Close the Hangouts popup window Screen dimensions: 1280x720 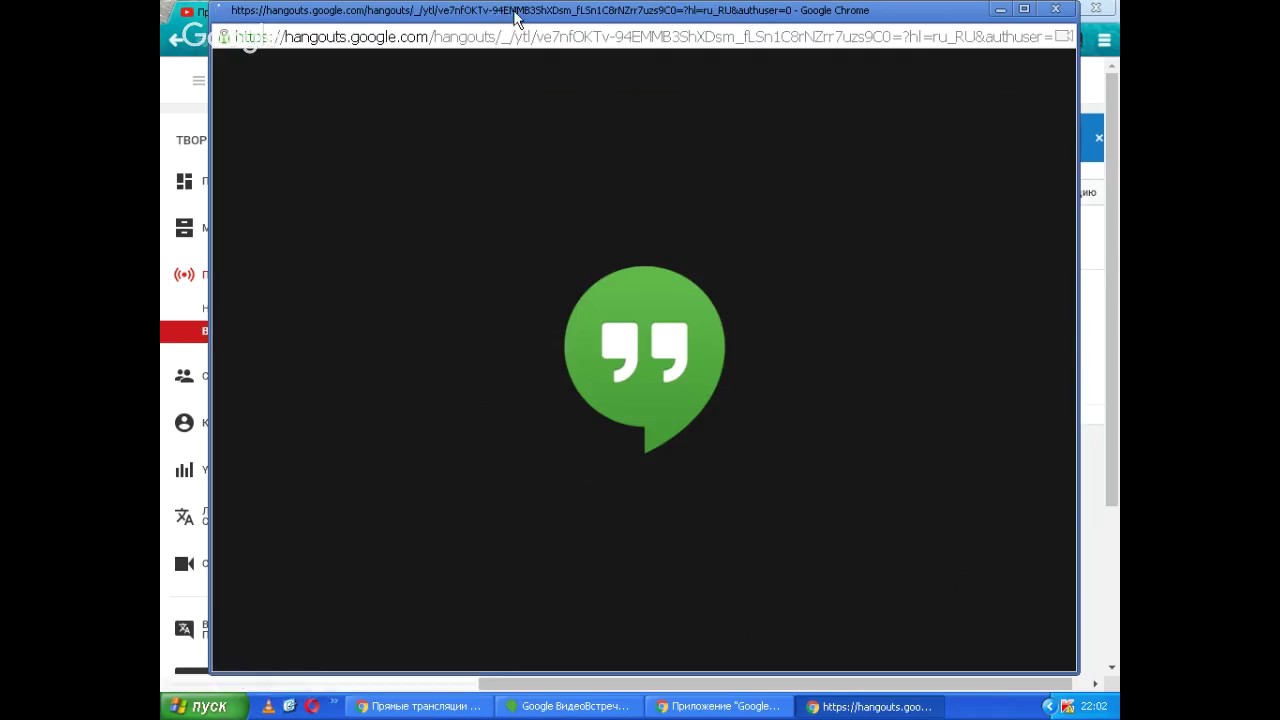(x=1055, y=10)
